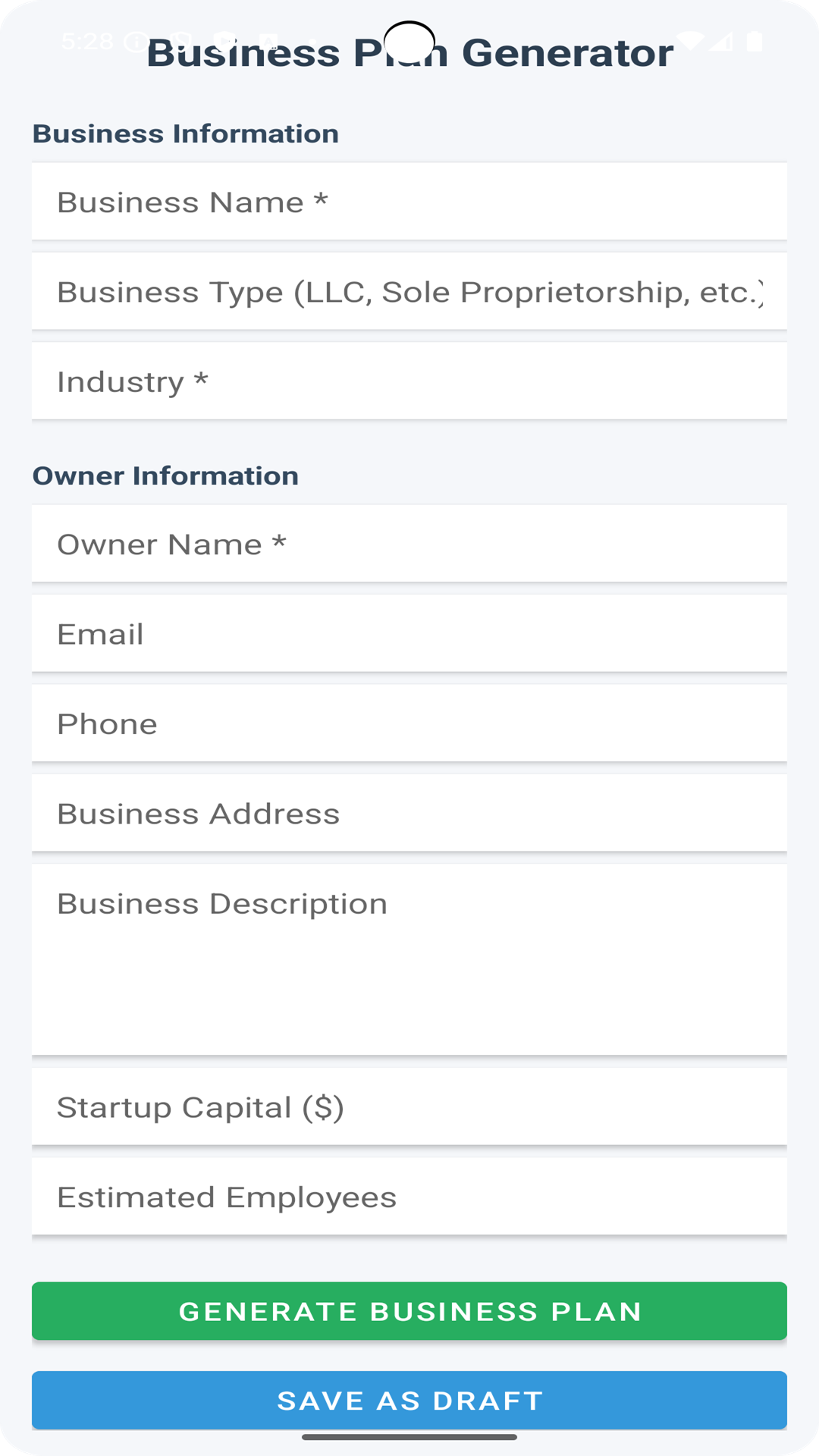Tap the Wi-Fi status bar icon

pos(689,40)
